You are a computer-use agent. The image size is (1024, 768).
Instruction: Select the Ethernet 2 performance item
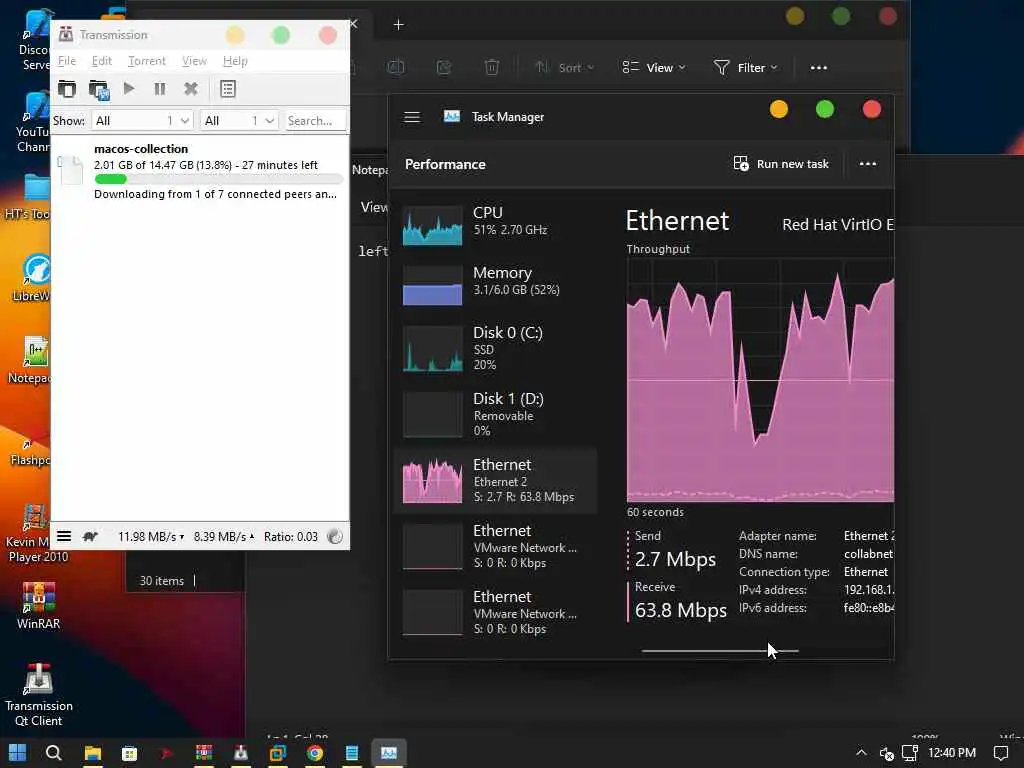click(496, 481)
